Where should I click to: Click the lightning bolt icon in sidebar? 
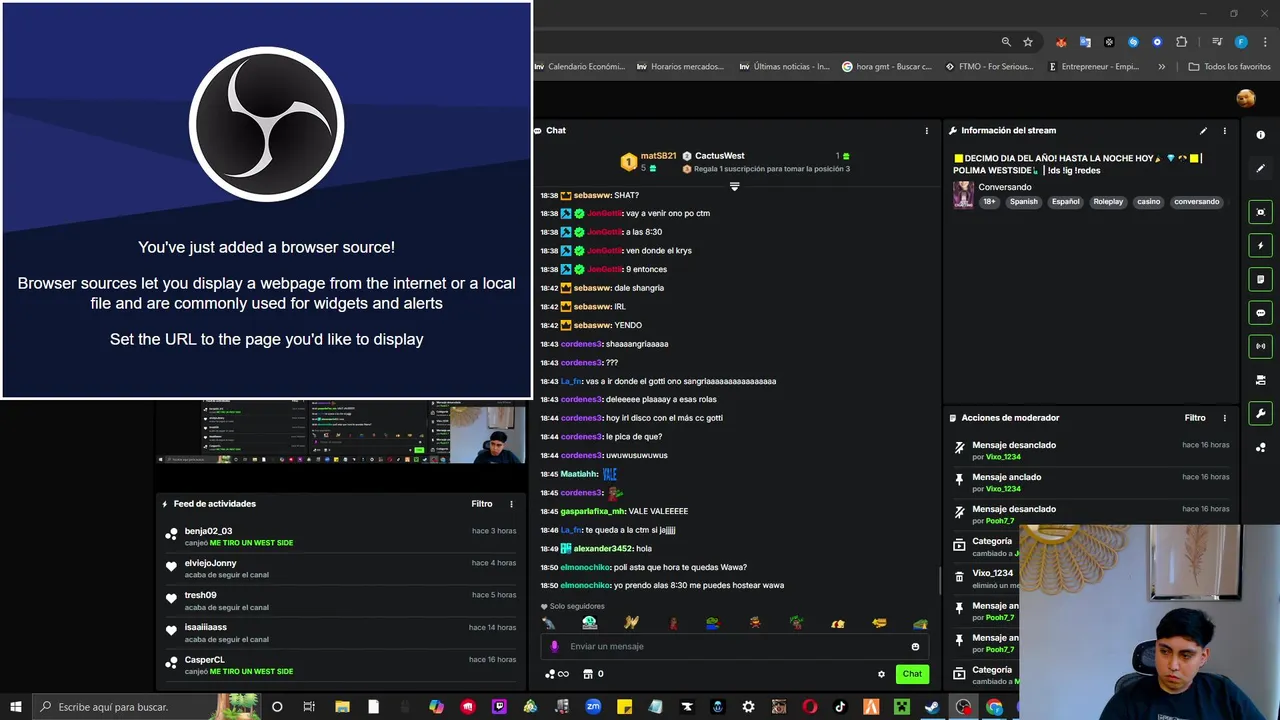[1260, 246]
